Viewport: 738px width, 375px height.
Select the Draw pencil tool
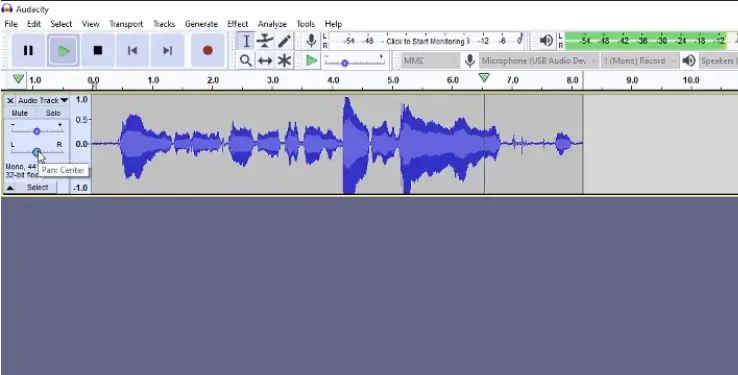click(284, 41)
